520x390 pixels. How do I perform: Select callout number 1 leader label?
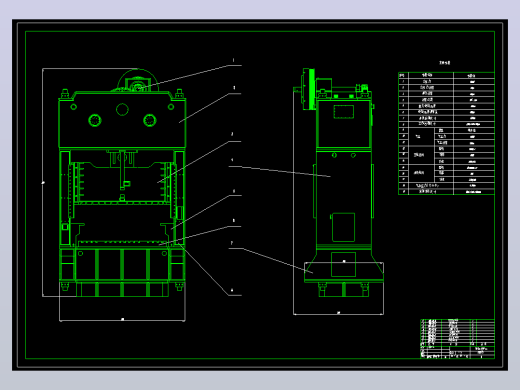click(x=233, y=60)
